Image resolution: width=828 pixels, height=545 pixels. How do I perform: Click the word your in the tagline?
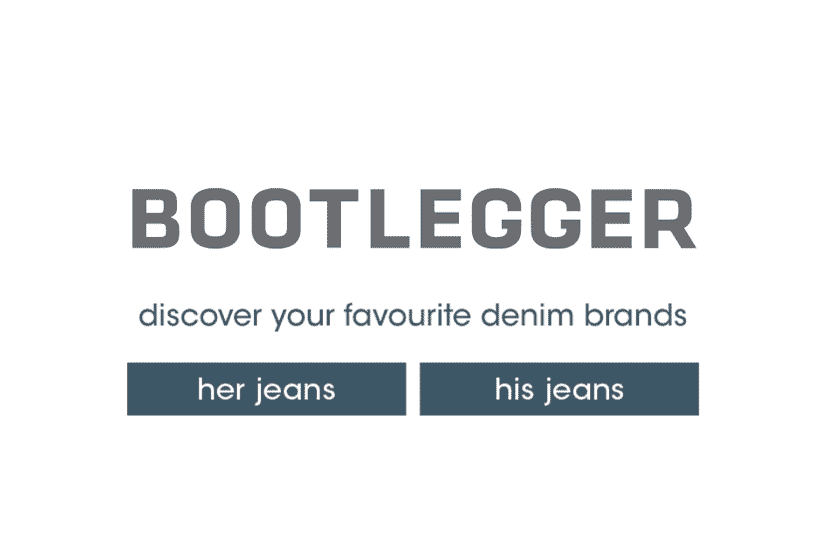click(303, 318)
